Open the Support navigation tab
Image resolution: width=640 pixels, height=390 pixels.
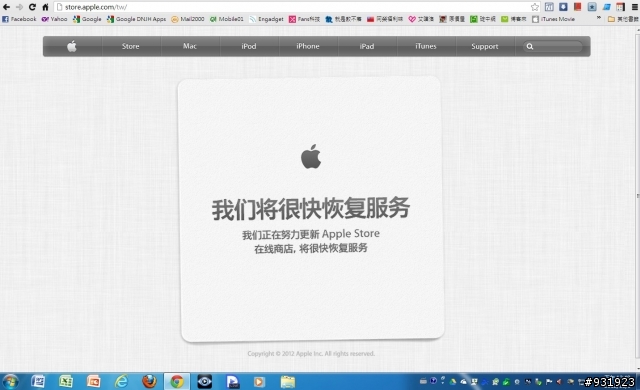pyautogui.click(x=484, y=46)
